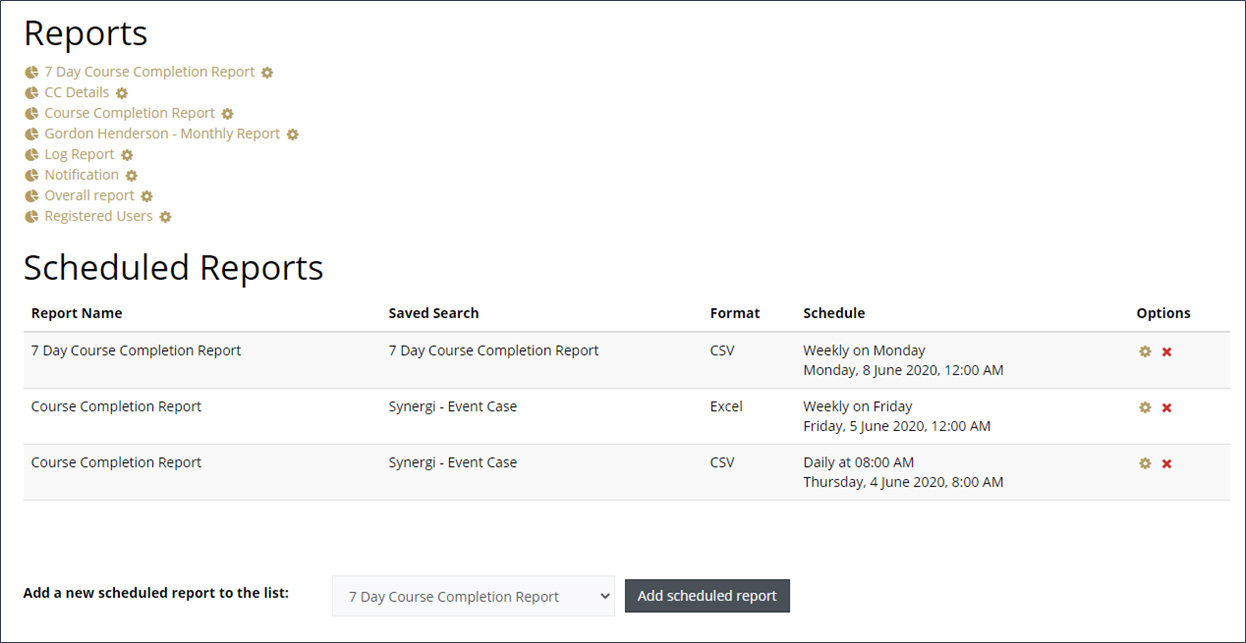
Task: Open the 7 Day Course Completion Report link
Action: click(x=149, y=72)
